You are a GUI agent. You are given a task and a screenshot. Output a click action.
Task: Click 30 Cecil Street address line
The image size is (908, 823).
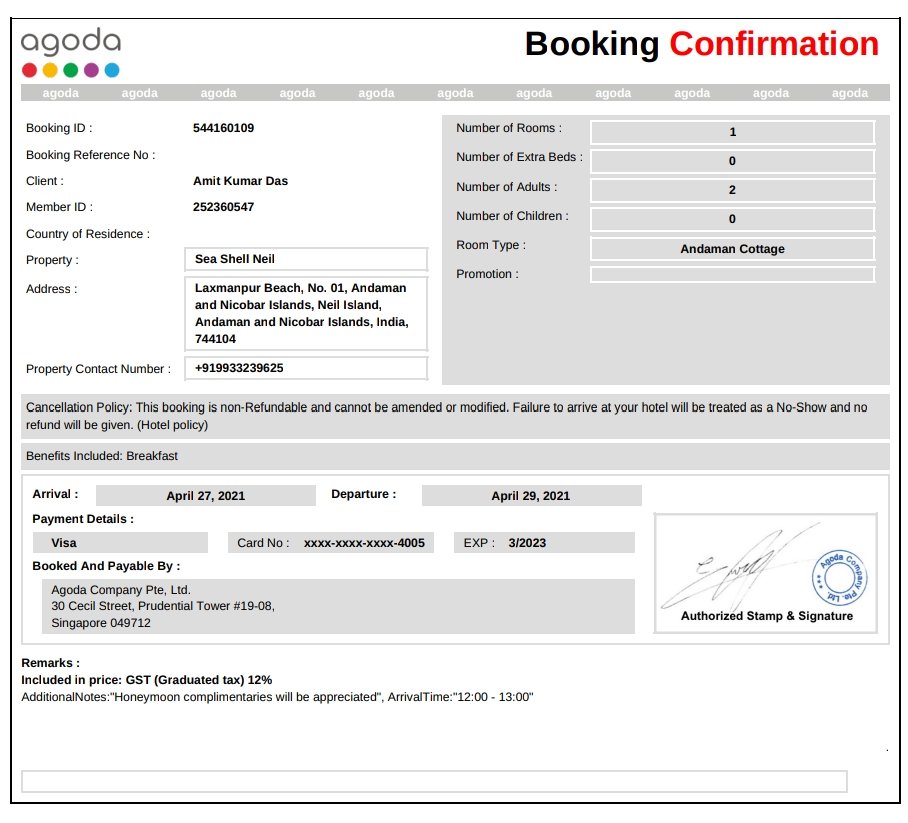163,606
